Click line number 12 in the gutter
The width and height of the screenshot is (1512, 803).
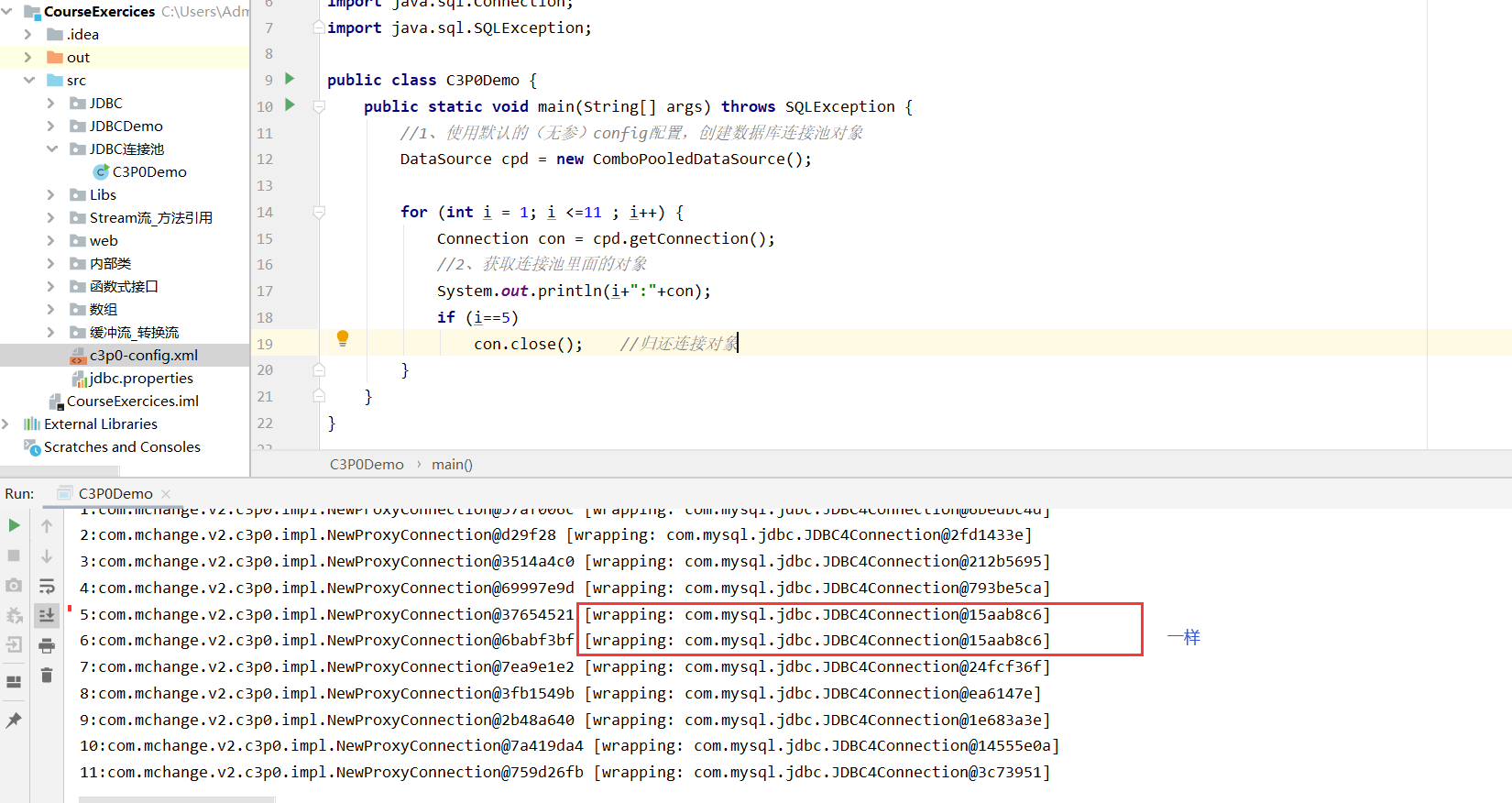coord(265,159)
